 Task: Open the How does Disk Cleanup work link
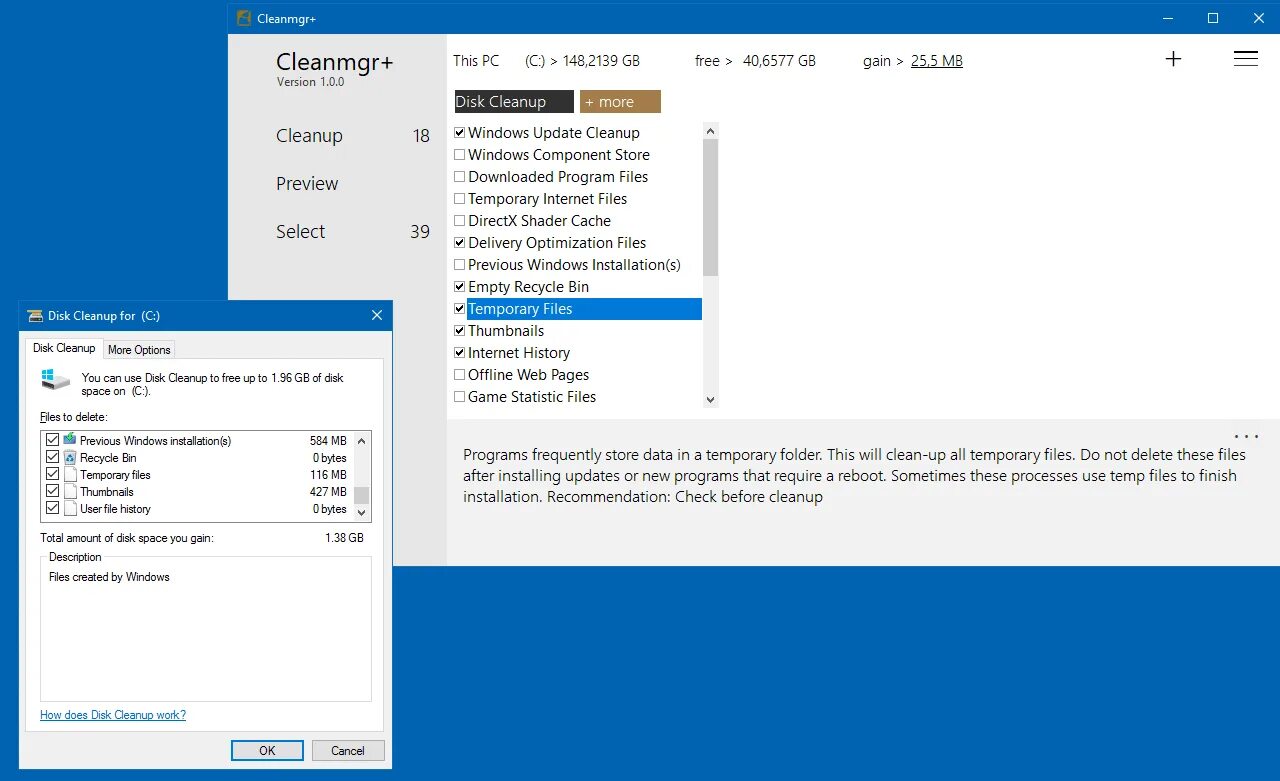coord(113,715)
